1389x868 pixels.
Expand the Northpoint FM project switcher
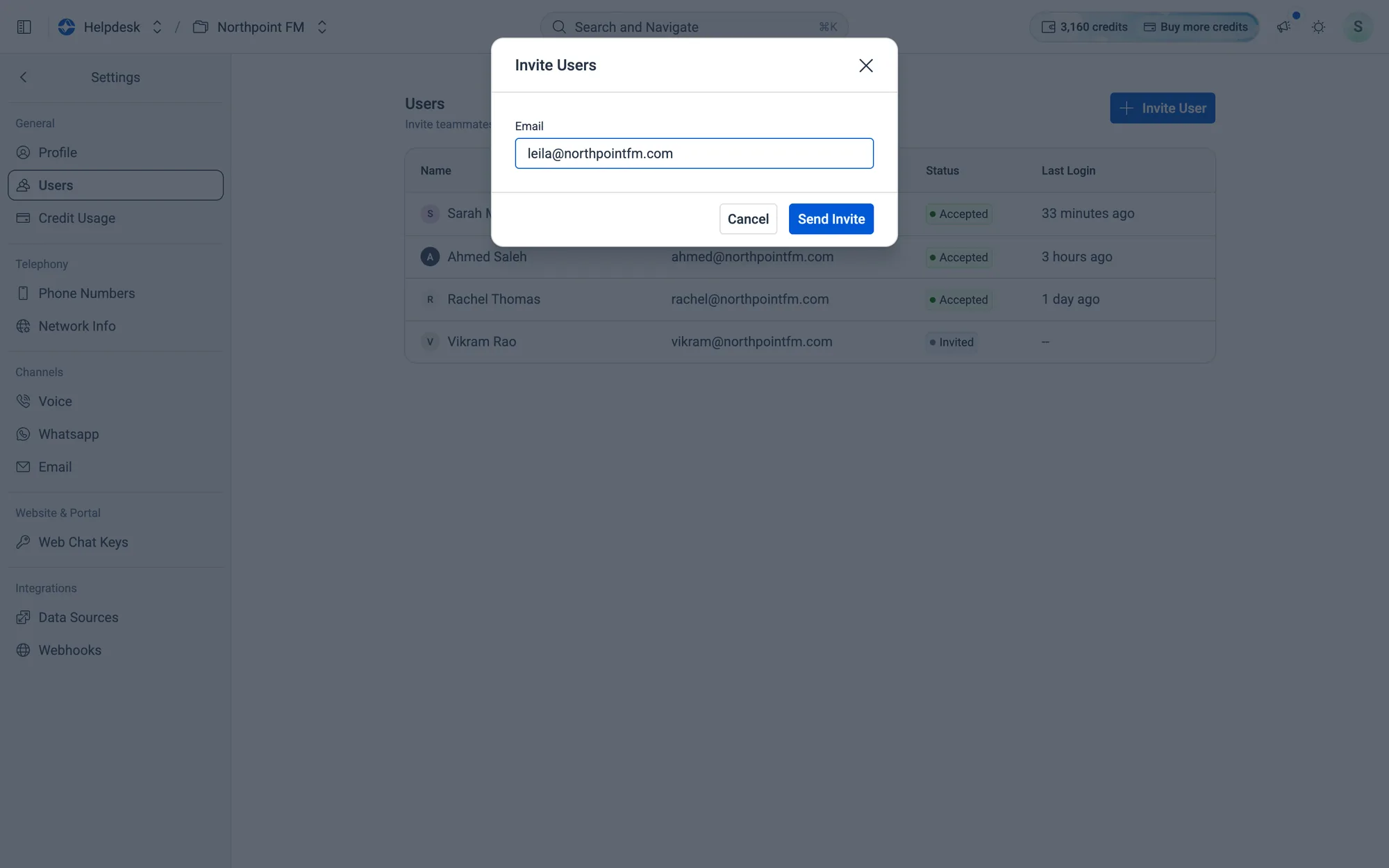[x=322, y=27]
